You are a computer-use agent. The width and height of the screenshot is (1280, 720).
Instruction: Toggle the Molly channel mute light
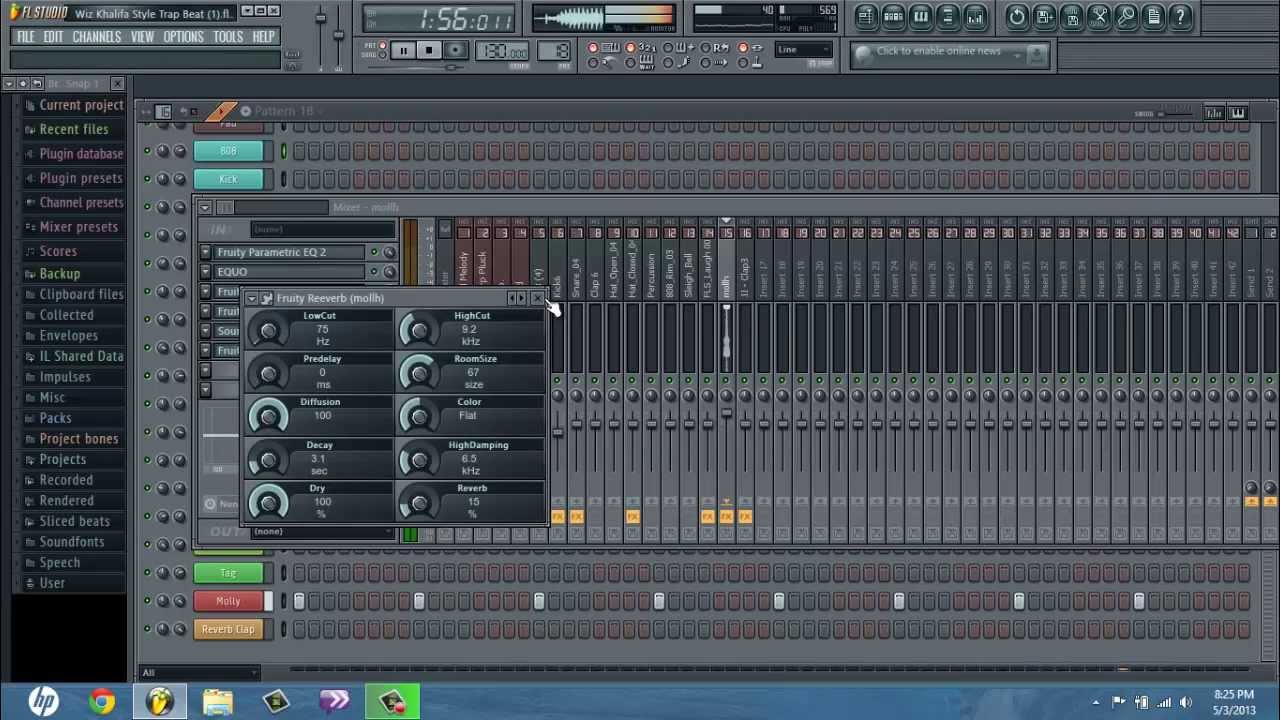[x=147, y=601]
